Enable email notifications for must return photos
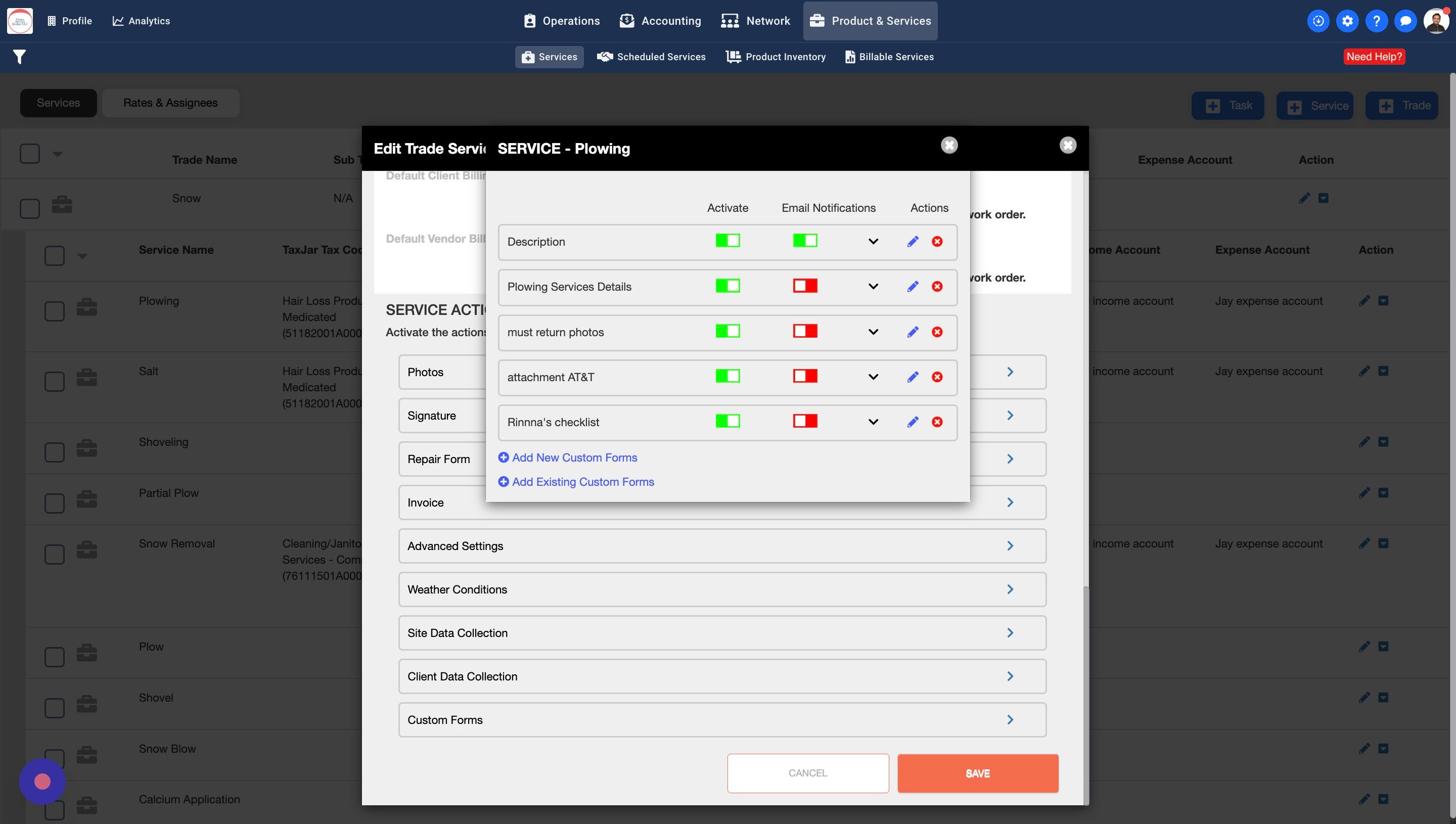1456x824 pixels. coord(805,331)
